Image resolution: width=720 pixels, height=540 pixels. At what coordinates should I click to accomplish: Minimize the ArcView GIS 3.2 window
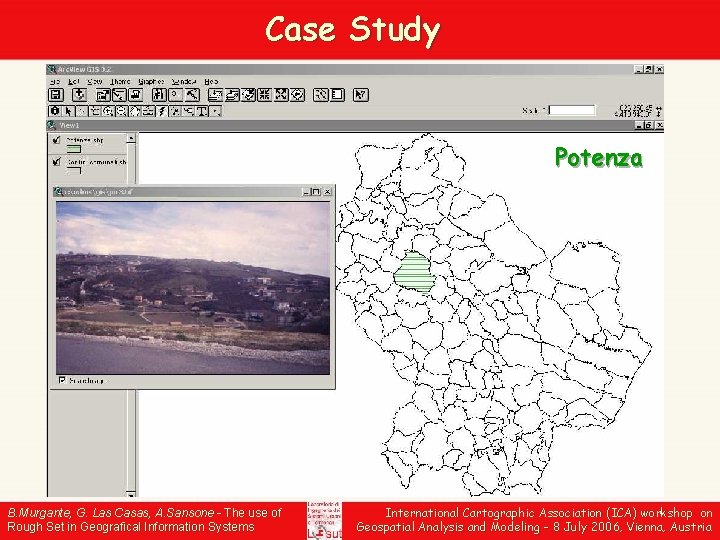tap(638, 69)
